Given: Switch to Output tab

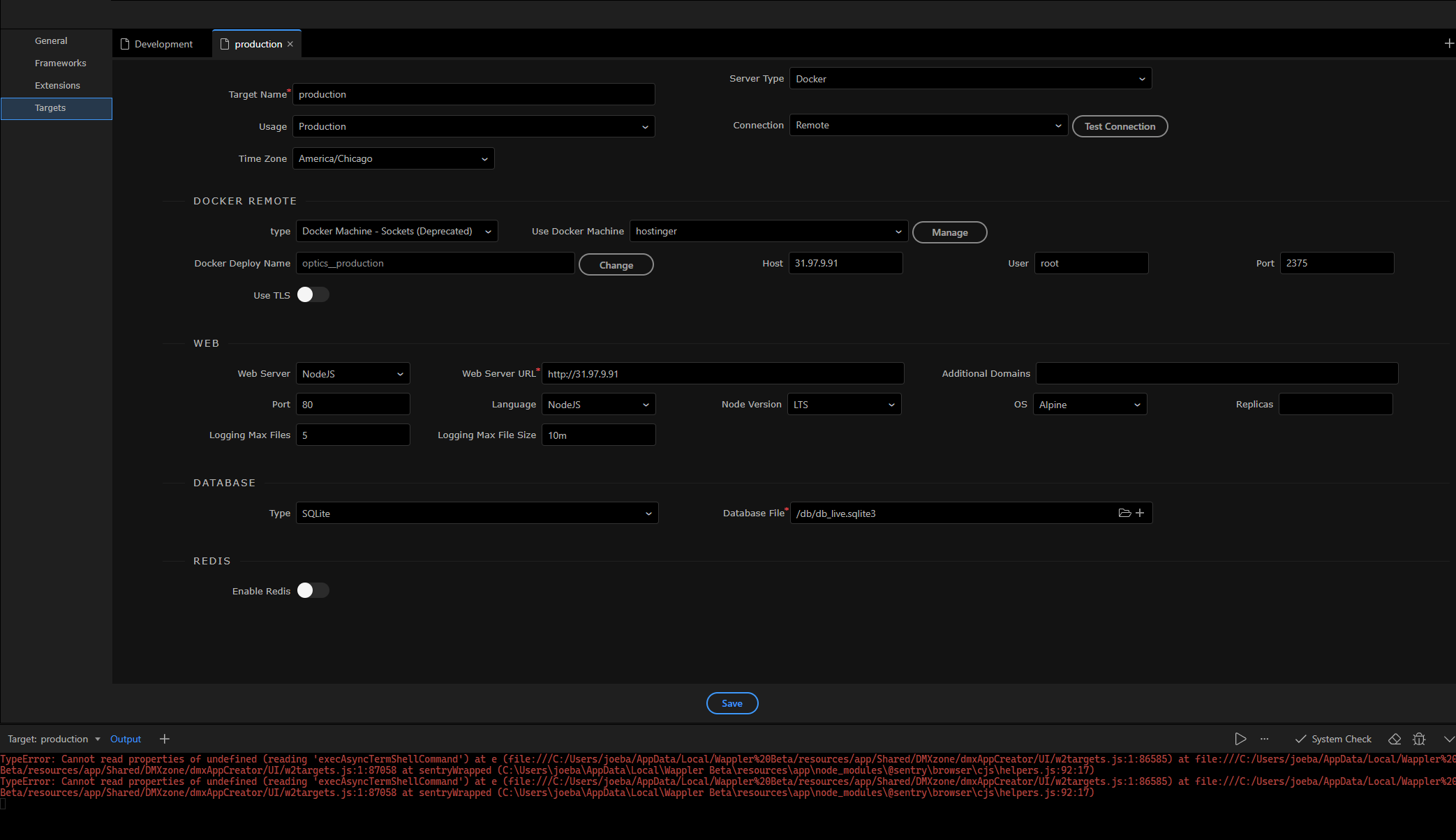Looking at the screenshot, I should point(126,739).
